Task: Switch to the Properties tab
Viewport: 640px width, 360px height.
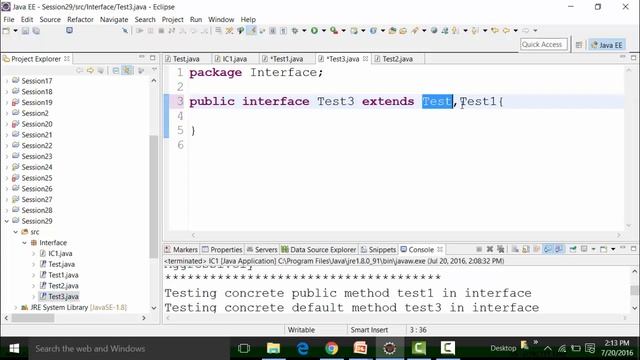Action: (x=222, y=249)
